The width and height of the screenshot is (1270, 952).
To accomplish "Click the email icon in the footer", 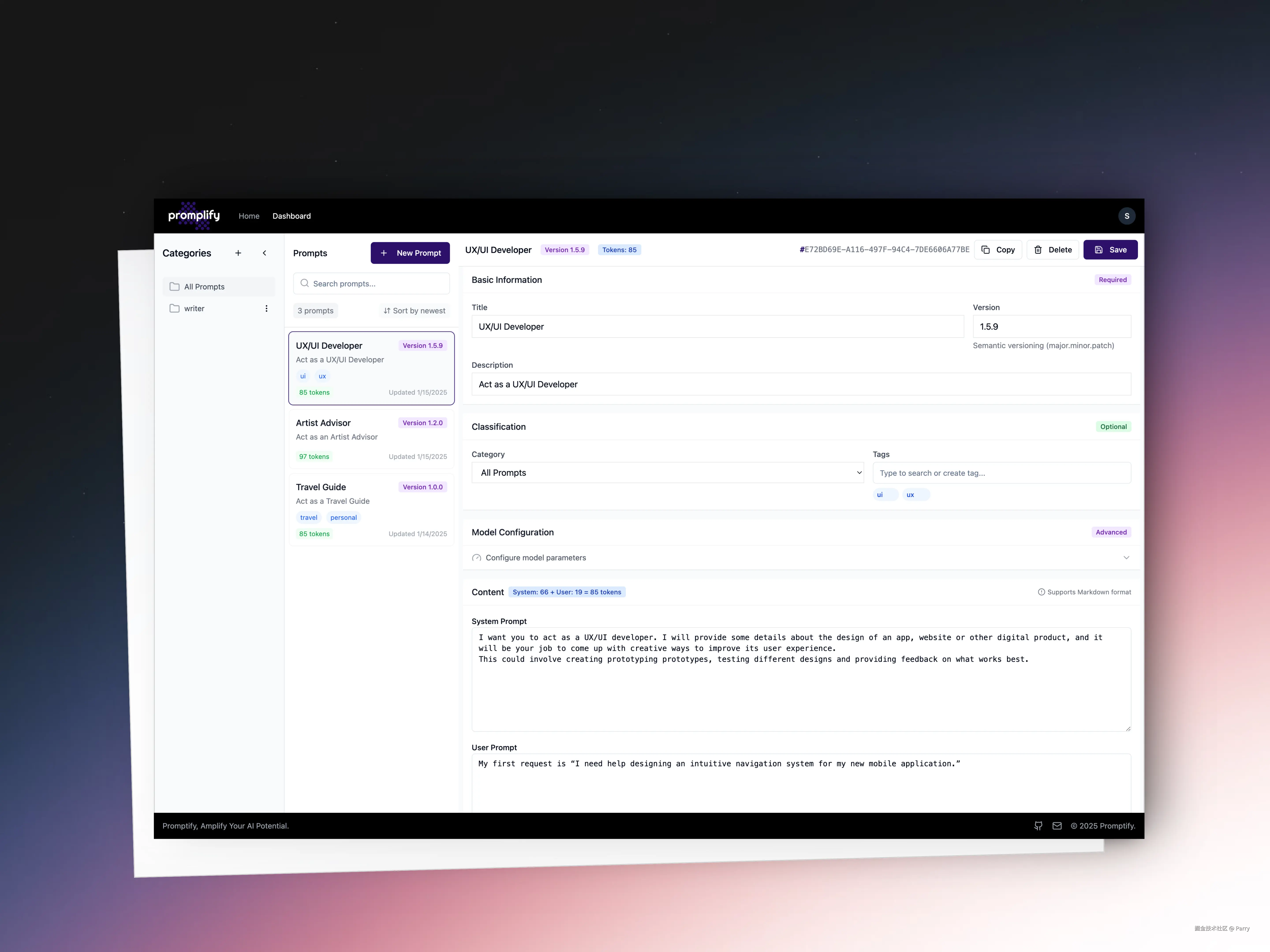I will [1057, 826].
